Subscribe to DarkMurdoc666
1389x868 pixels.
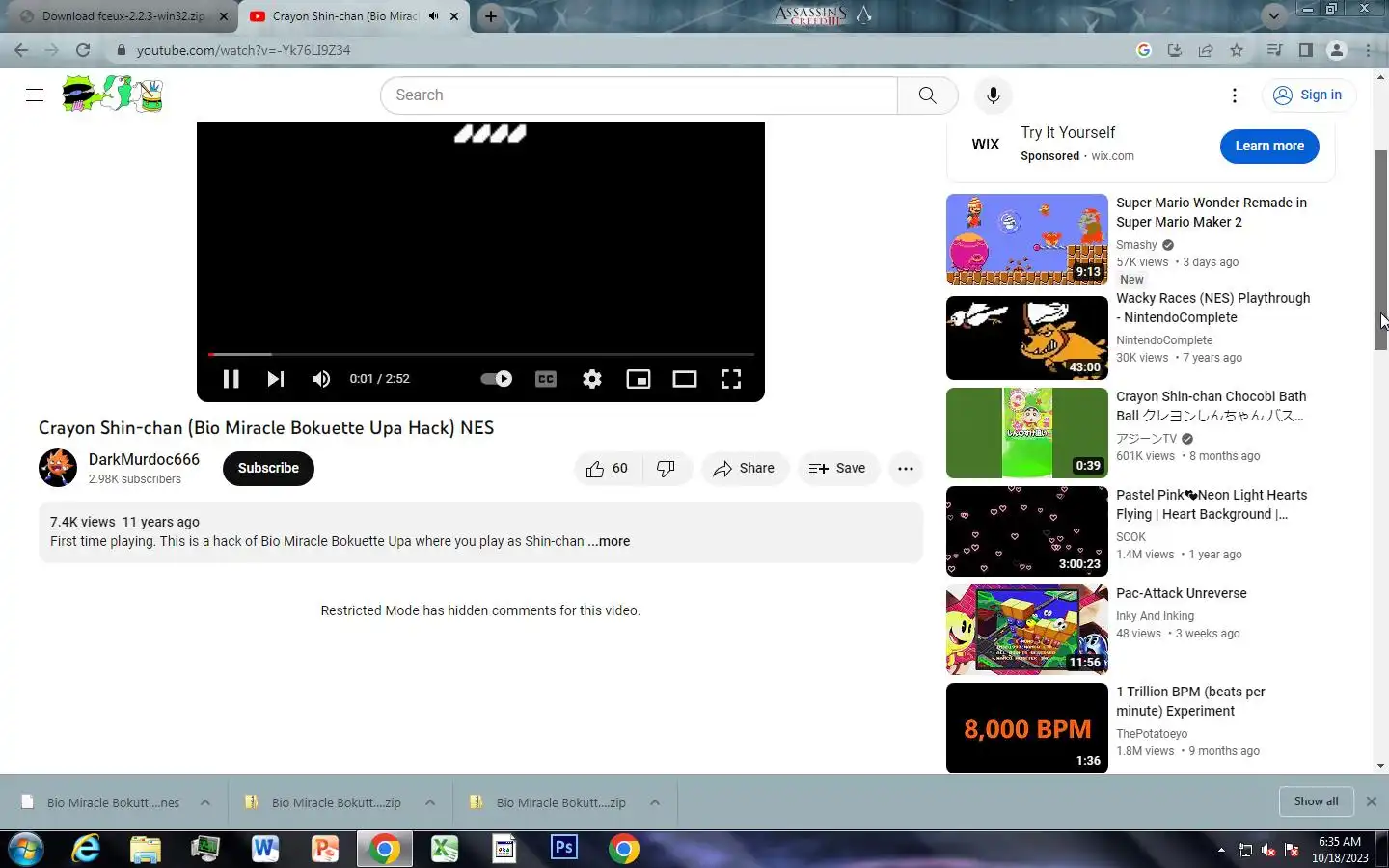point(268,469)
